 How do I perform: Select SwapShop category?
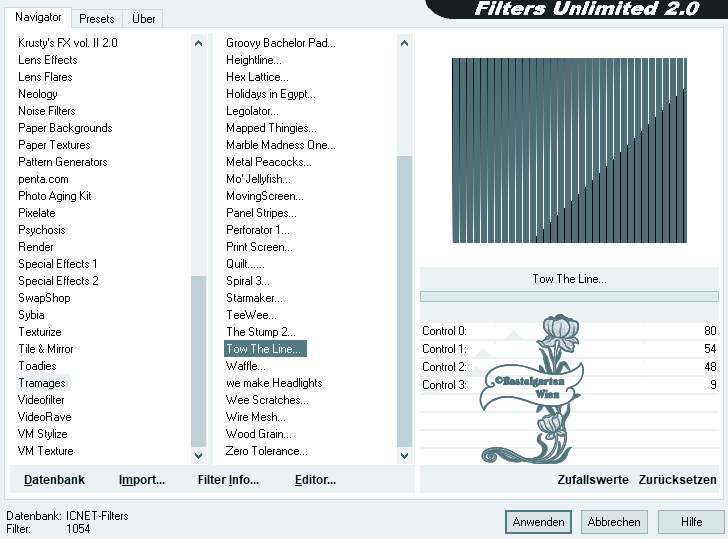[x=44, y=298]
